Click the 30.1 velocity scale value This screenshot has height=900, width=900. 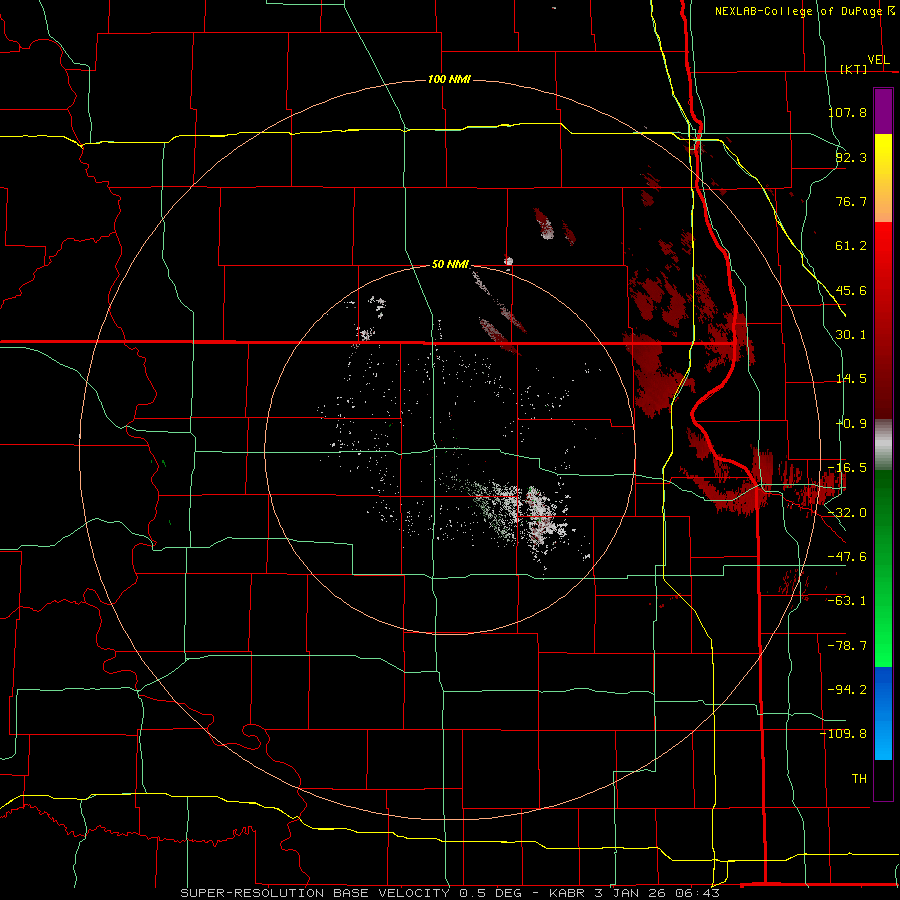(851, 335)
